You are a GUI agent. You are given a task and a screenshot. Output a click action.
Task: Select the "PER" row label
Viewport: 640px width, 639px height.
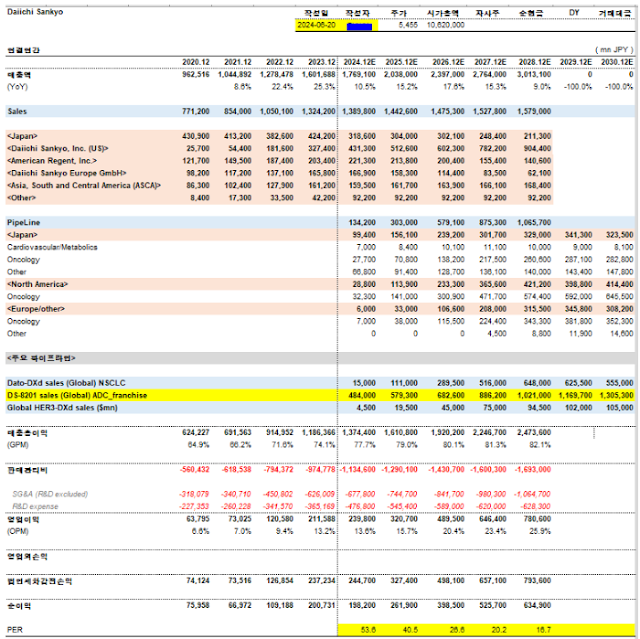point(15,630)
